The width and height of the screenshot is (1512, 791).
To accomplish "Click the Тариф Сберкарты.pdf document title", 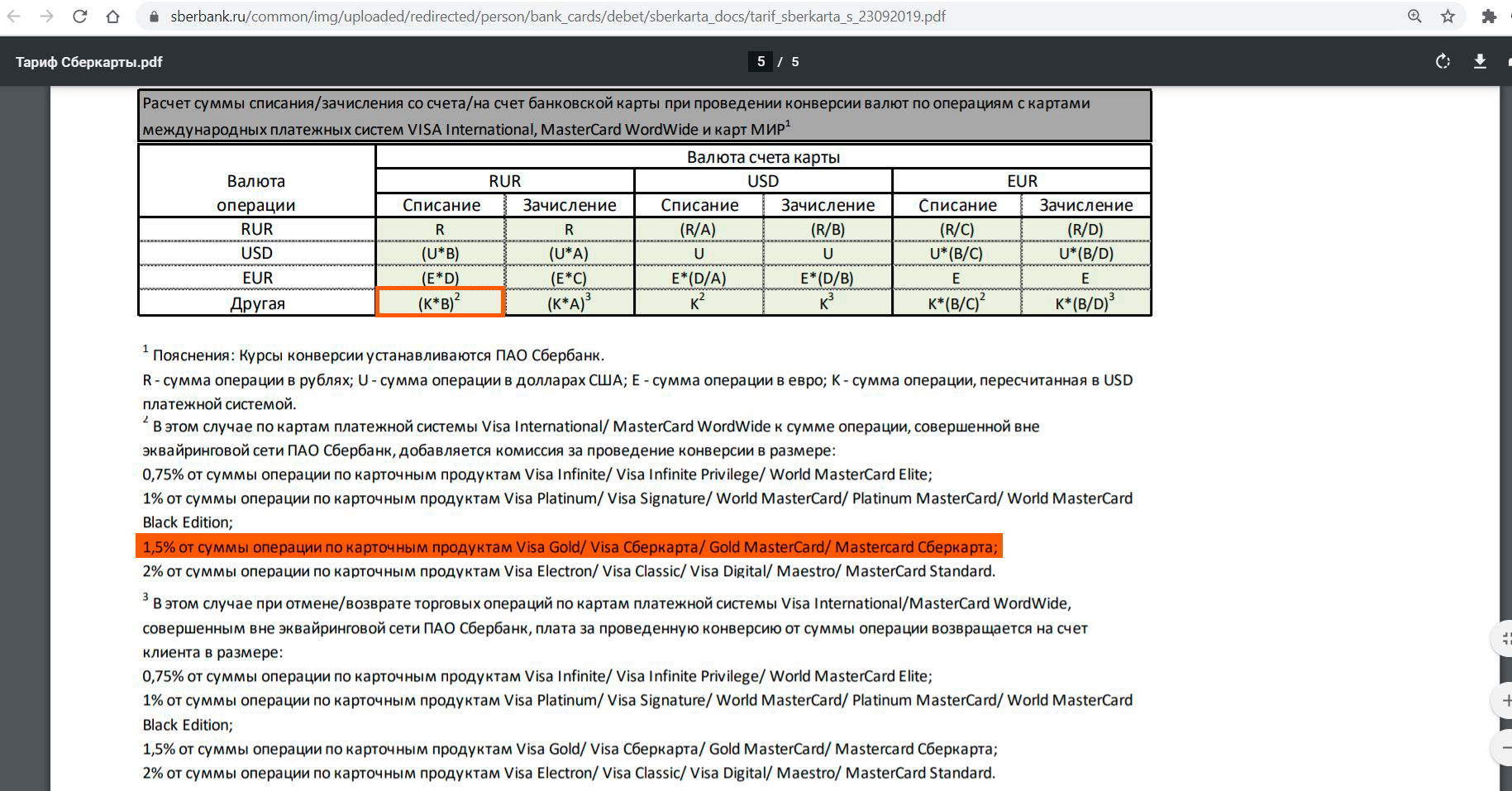I will [89, 62].
